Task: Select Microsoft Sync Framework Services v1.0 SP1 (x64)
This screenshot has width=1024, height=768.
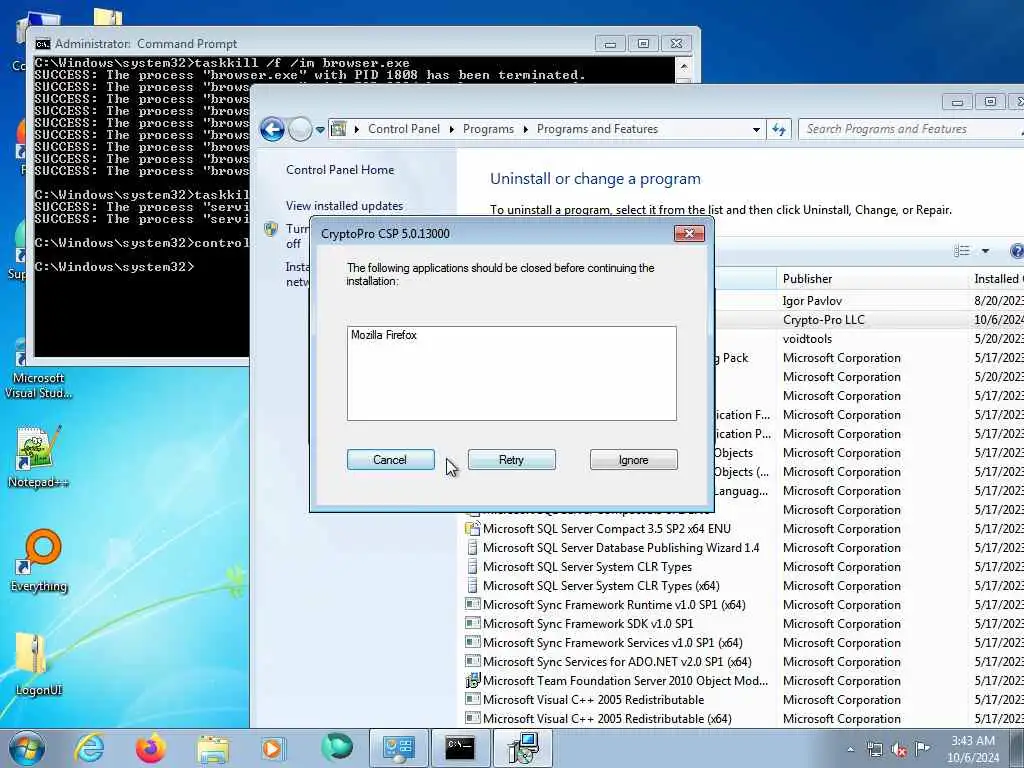Action: tap(613, 643)
